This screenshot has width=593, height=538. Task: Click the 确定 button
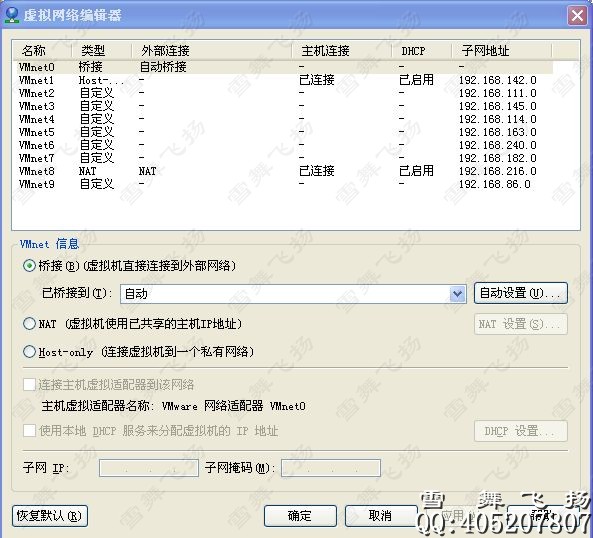[300, 516]
